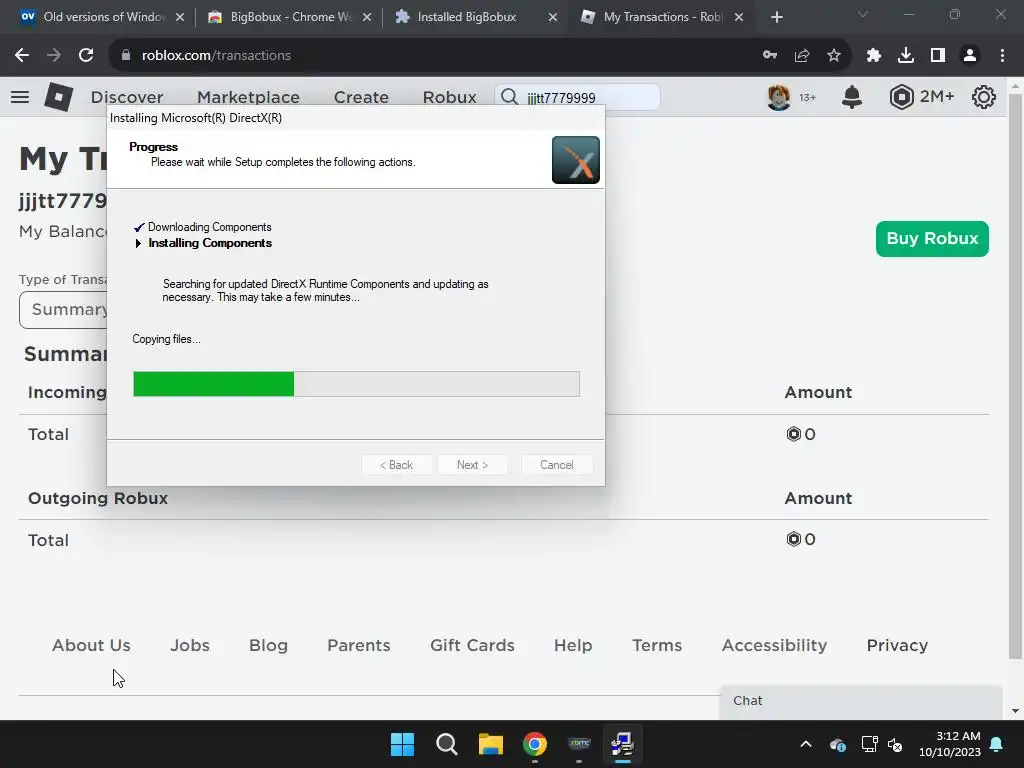Show hidden system tray icons chevron
The height and width of the screenshot is (768, 1024).
tap(806, 744)
